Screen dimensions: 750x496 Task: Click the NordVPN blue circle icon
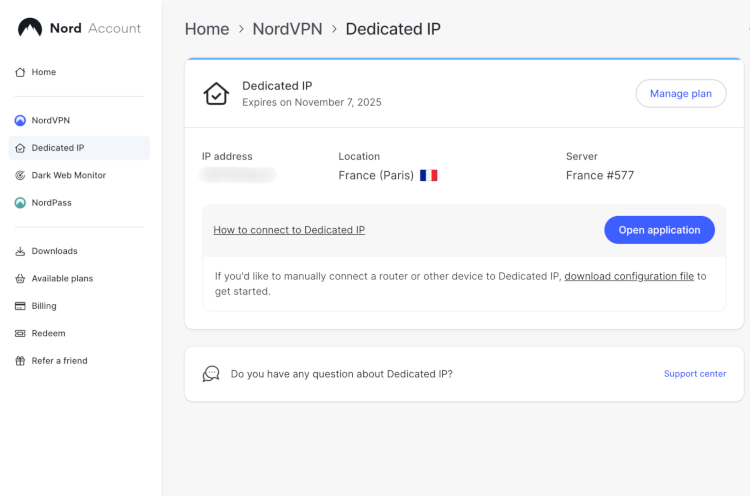point(20,121)
